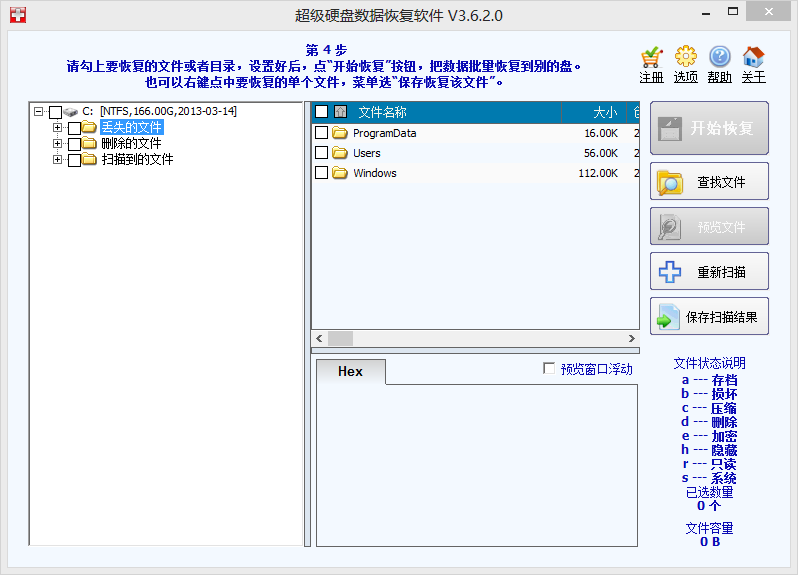Image resolution: width=798 pixels, height=575 pixels.
Task: Click the horizontal scrollbar thumb in file list
Action: pyautogui.click(x=340, y=338)
